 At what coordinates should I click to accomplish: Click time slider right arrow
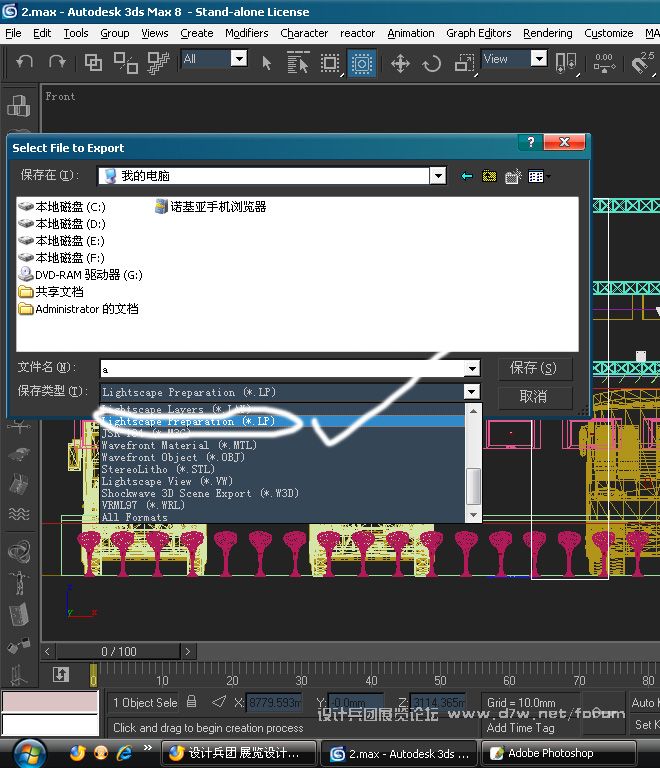click(188, 652)
